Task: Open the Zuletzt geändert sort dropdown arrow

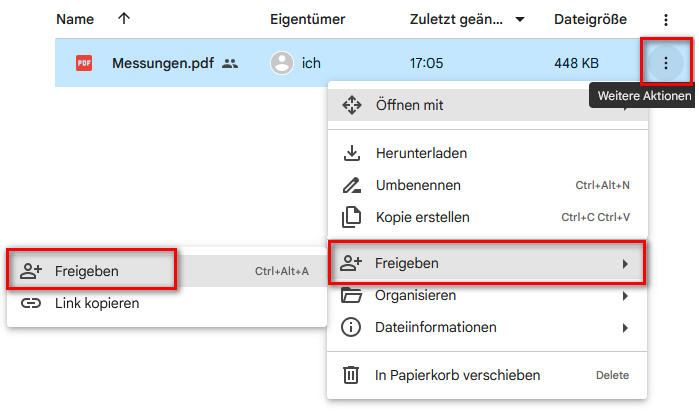Action: click(520, 19)
